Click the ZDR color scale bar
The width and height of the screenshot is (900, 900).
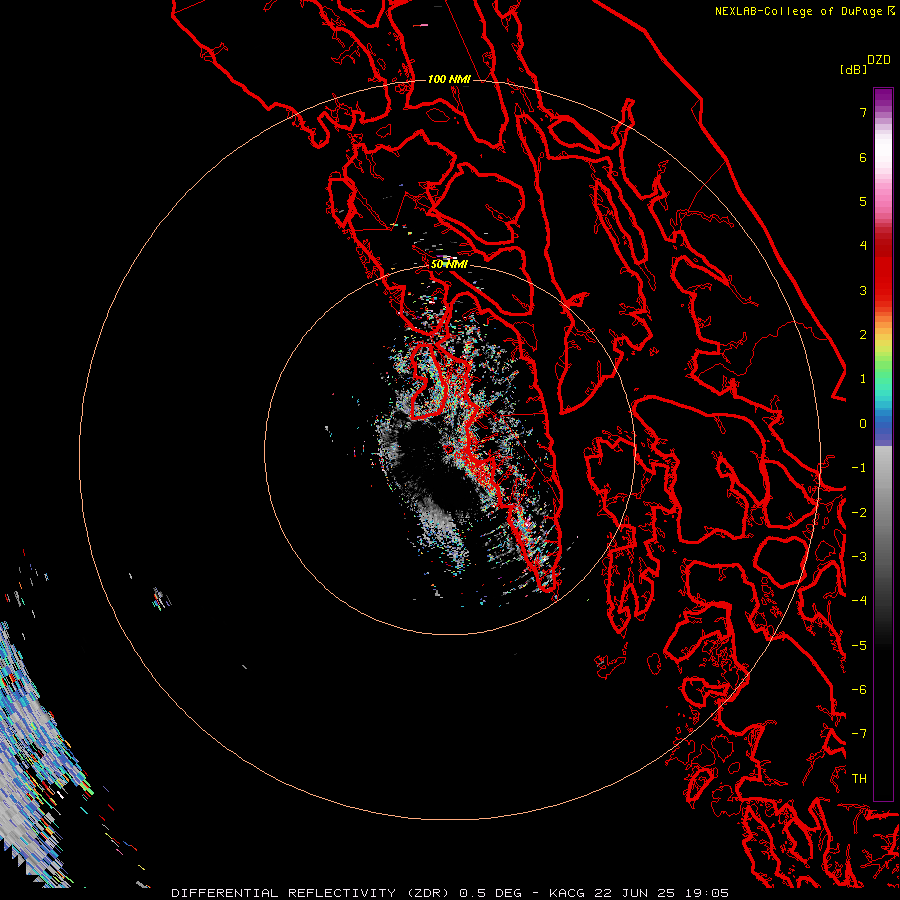point(883,444)
